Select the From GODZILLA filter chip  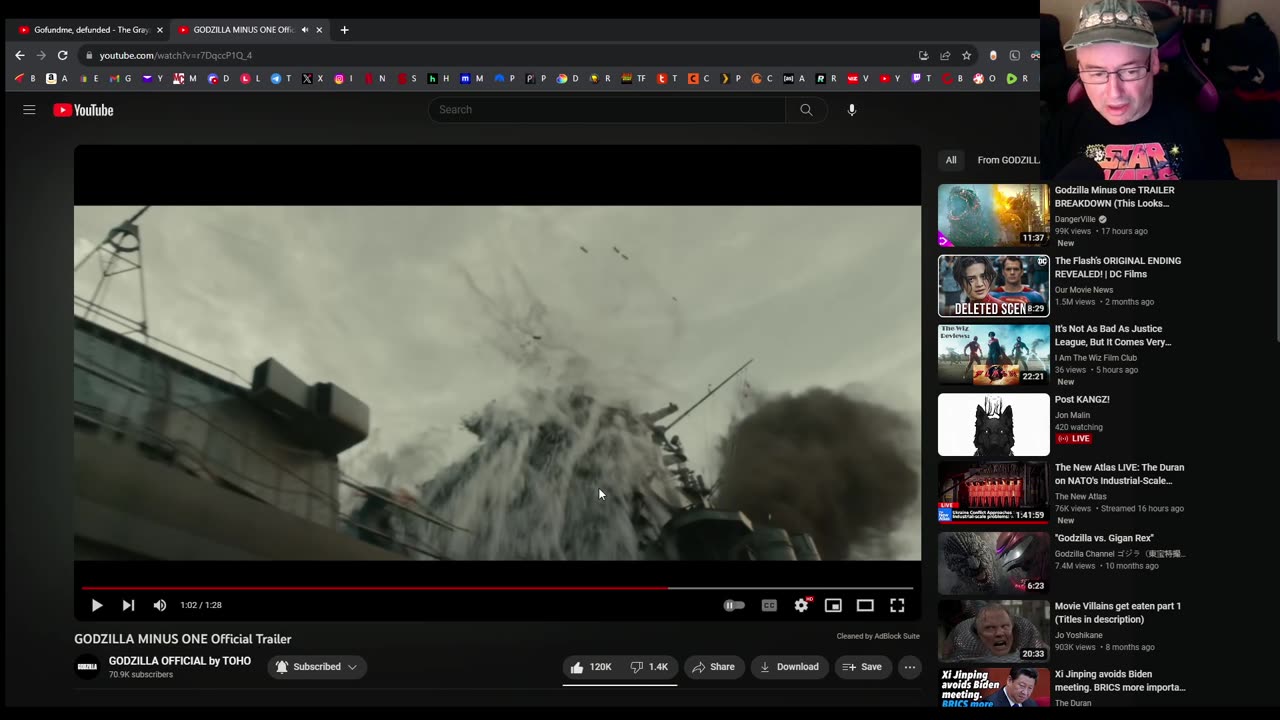1008,160
